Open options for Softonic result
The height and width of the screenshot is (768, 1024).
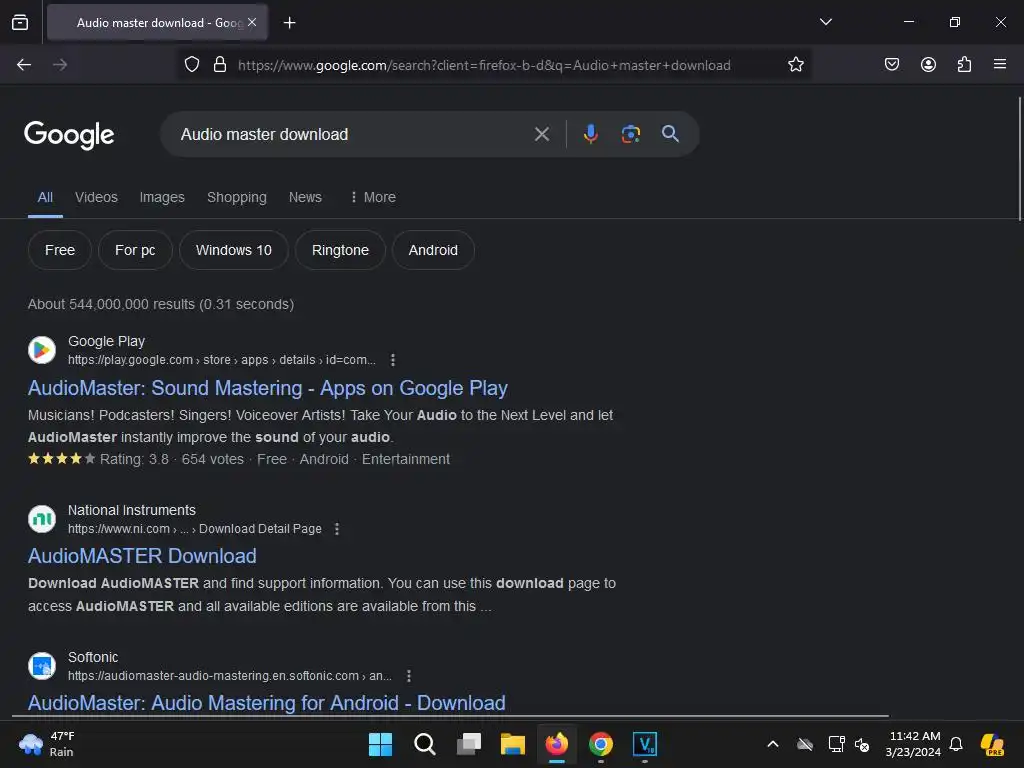409,676
